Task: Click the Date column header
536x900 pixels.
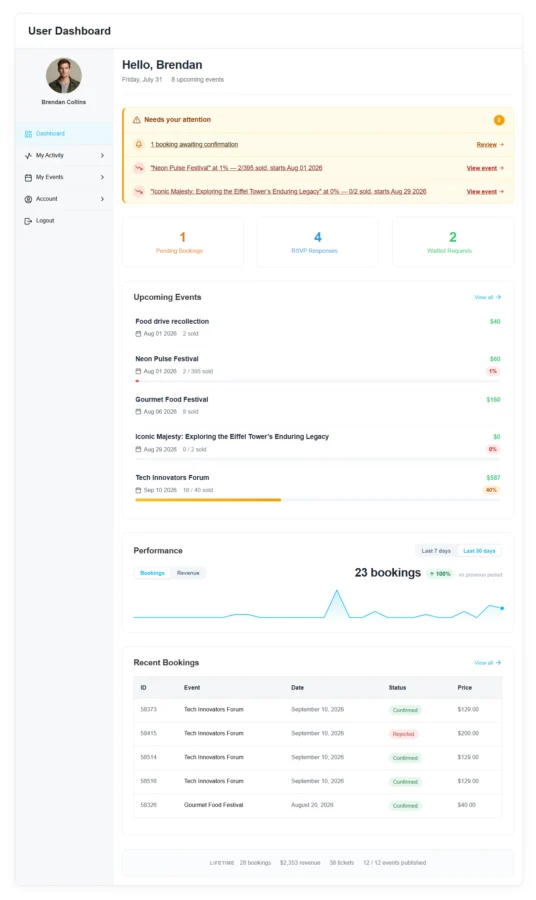Action: 297,688
